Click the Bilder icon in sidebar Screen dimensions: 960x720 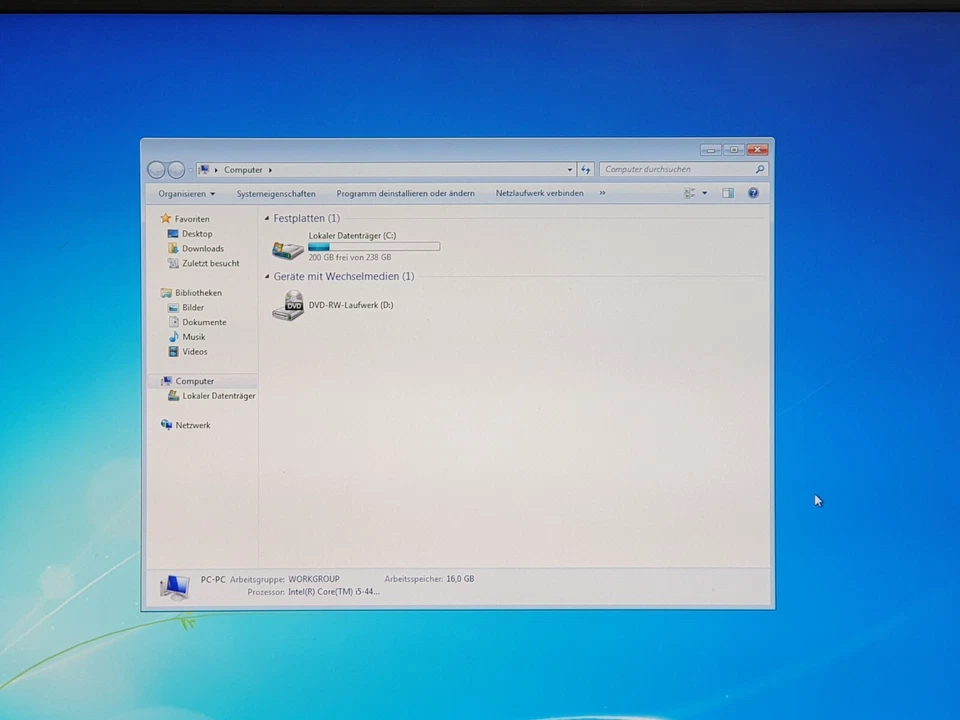(173, 307)
